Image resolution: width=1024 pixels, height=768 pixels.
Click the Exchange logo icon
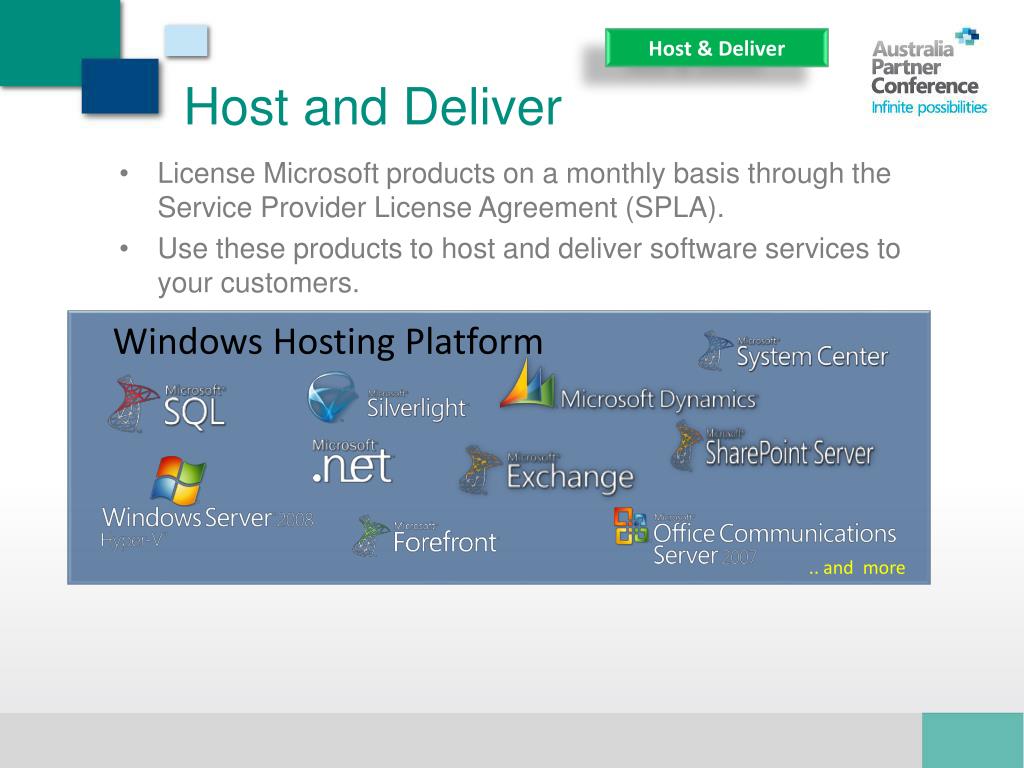(480, 469)
